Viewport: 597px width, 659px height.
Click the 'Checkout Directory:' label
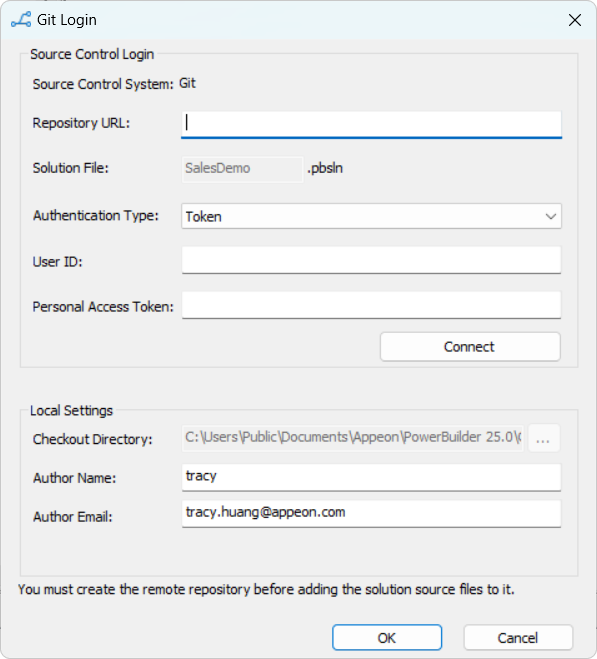(92, 440)
